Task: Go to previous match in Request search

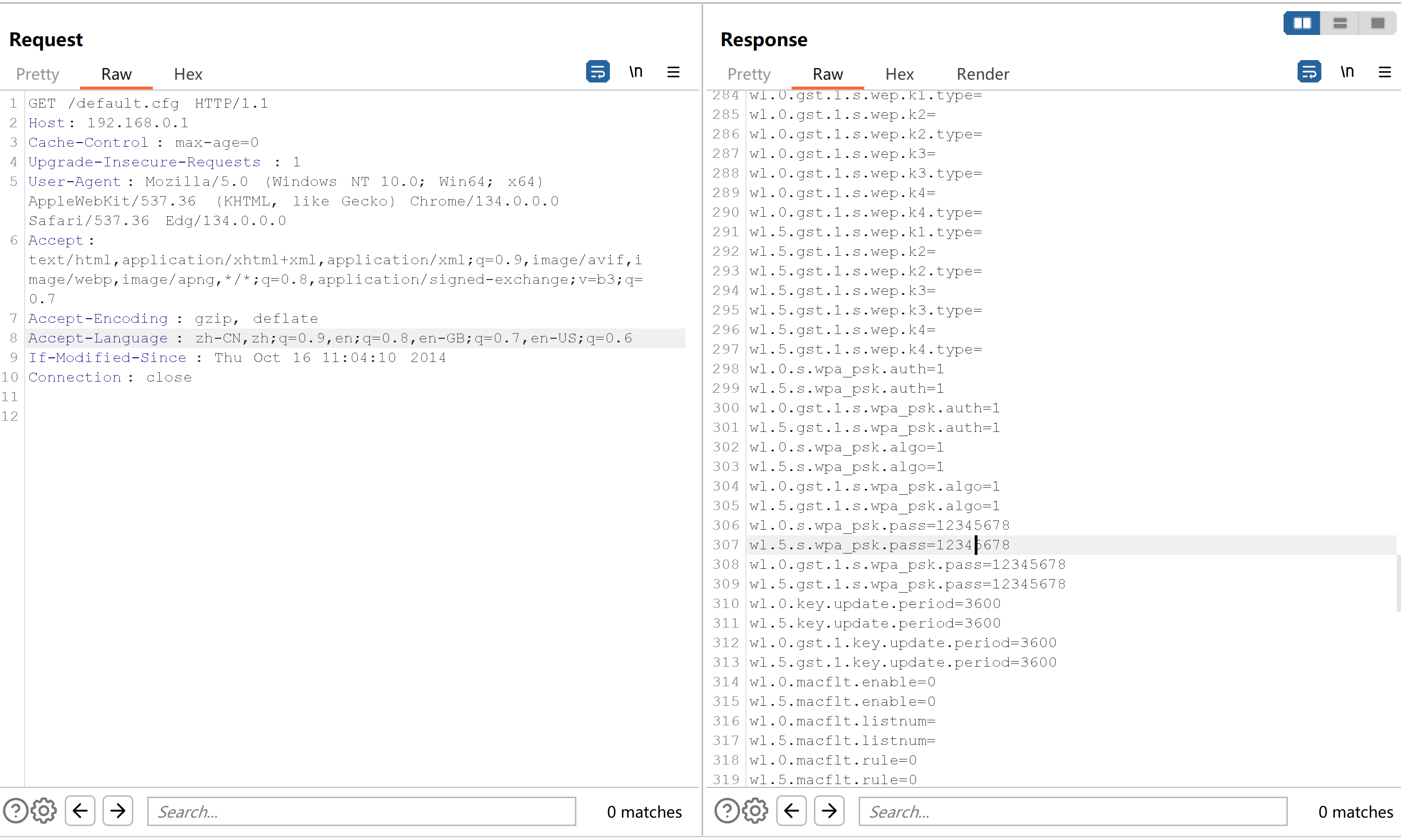Action: pos(81,811)
